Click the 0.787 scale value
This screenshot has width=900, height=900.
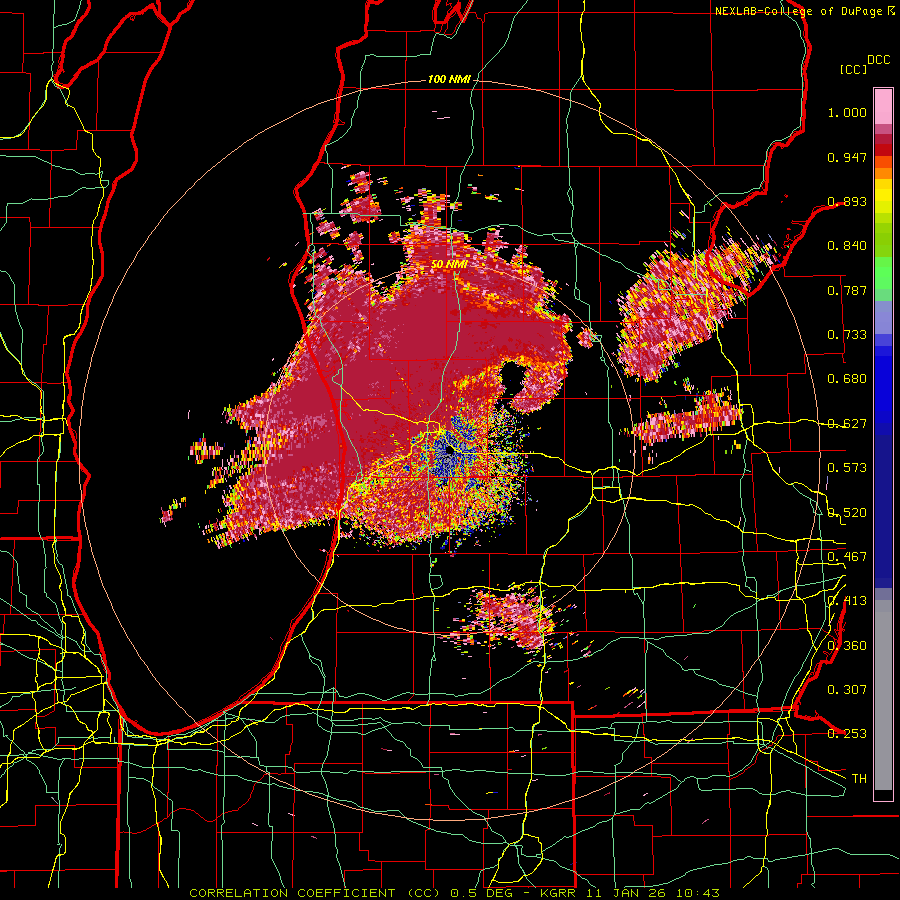point(847,290)
